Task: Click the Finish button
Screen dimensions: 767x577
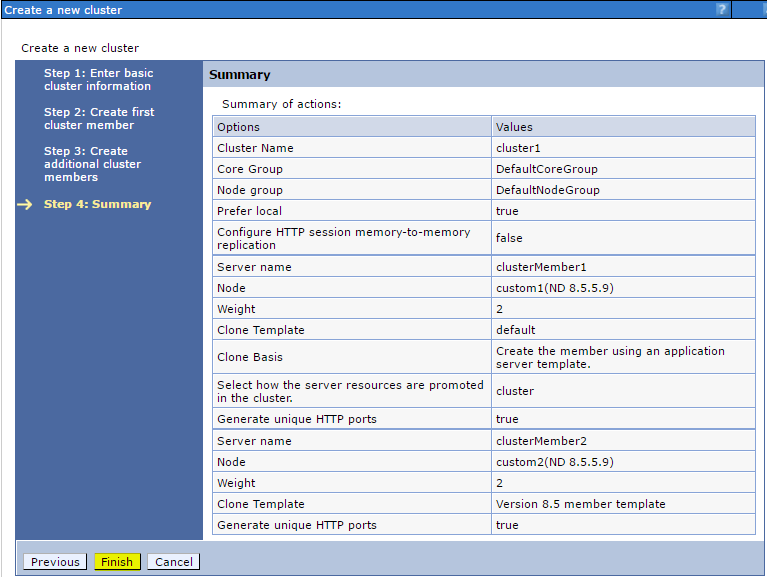Action: 117,562
